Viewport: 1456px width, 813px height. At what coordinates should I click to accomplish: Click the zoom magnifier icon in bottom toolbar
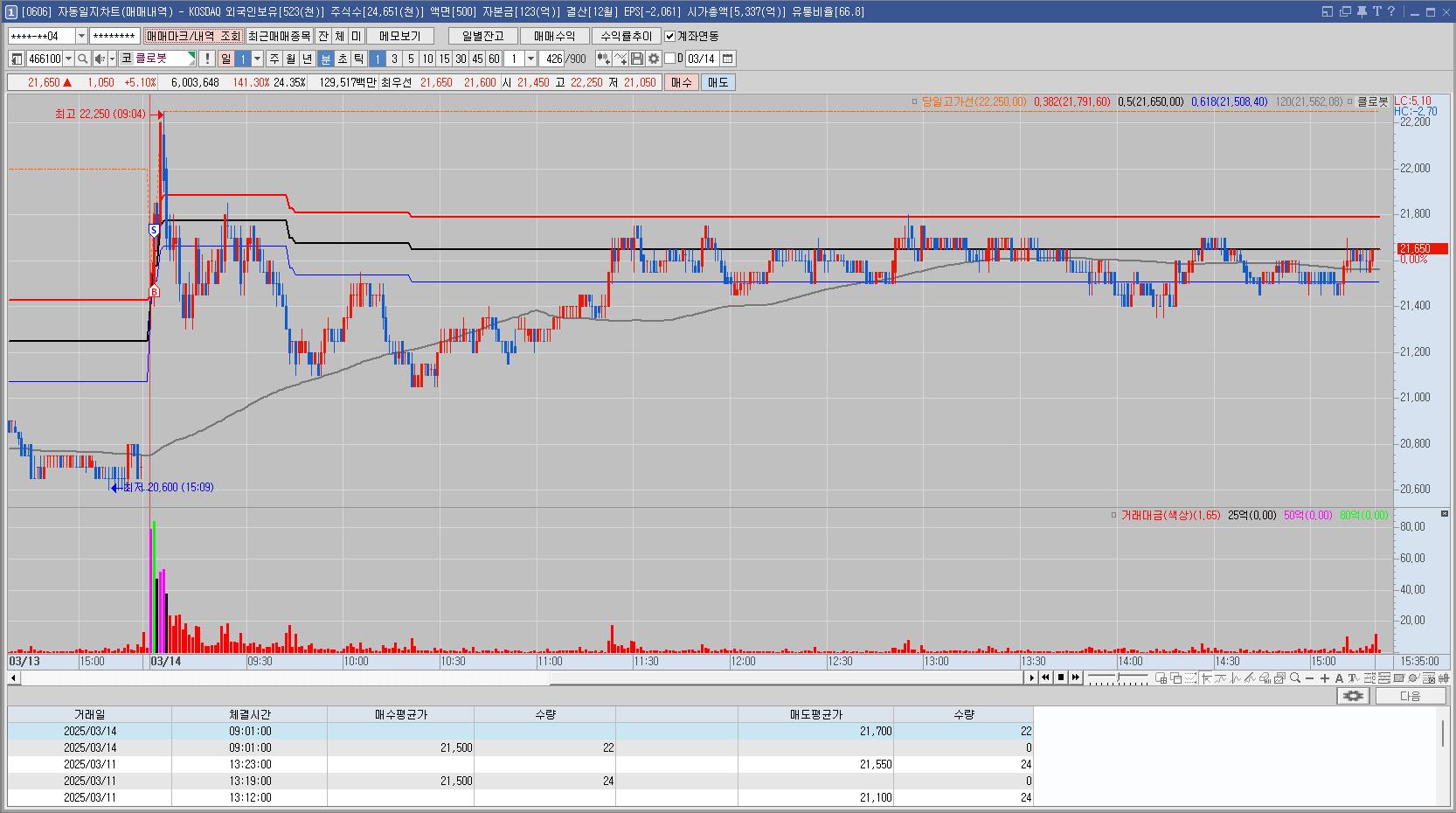click(1294, 677)
